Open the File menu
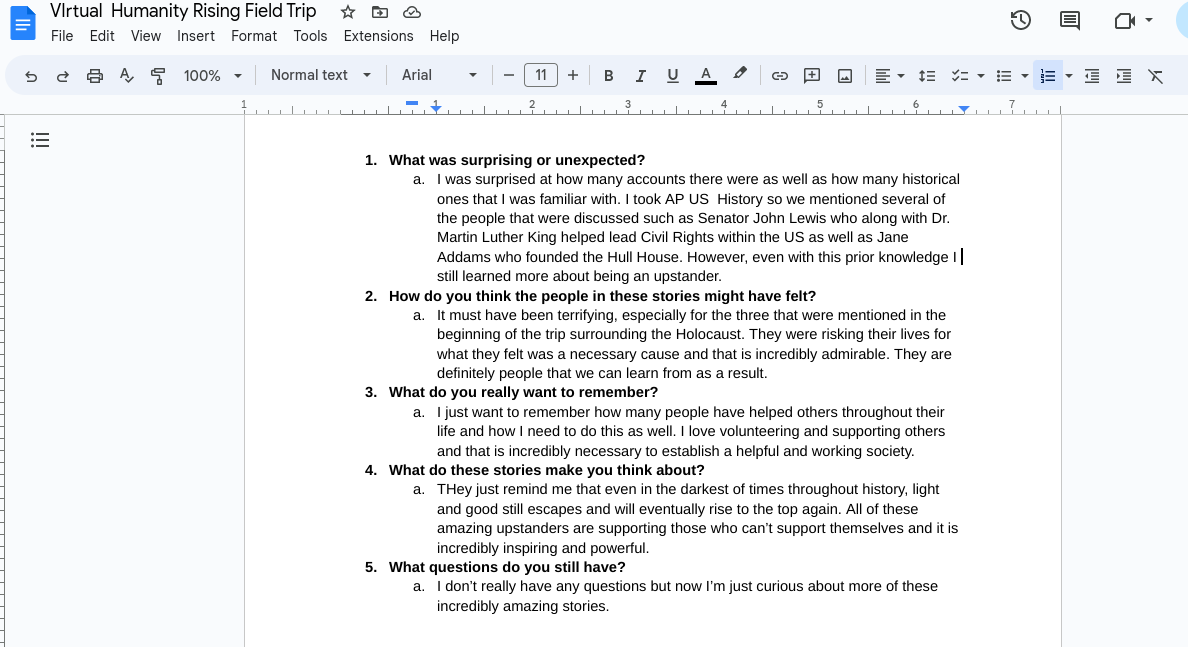Image resolution: width=1188 pixels, height=647 pixels. tap(61, 36)
